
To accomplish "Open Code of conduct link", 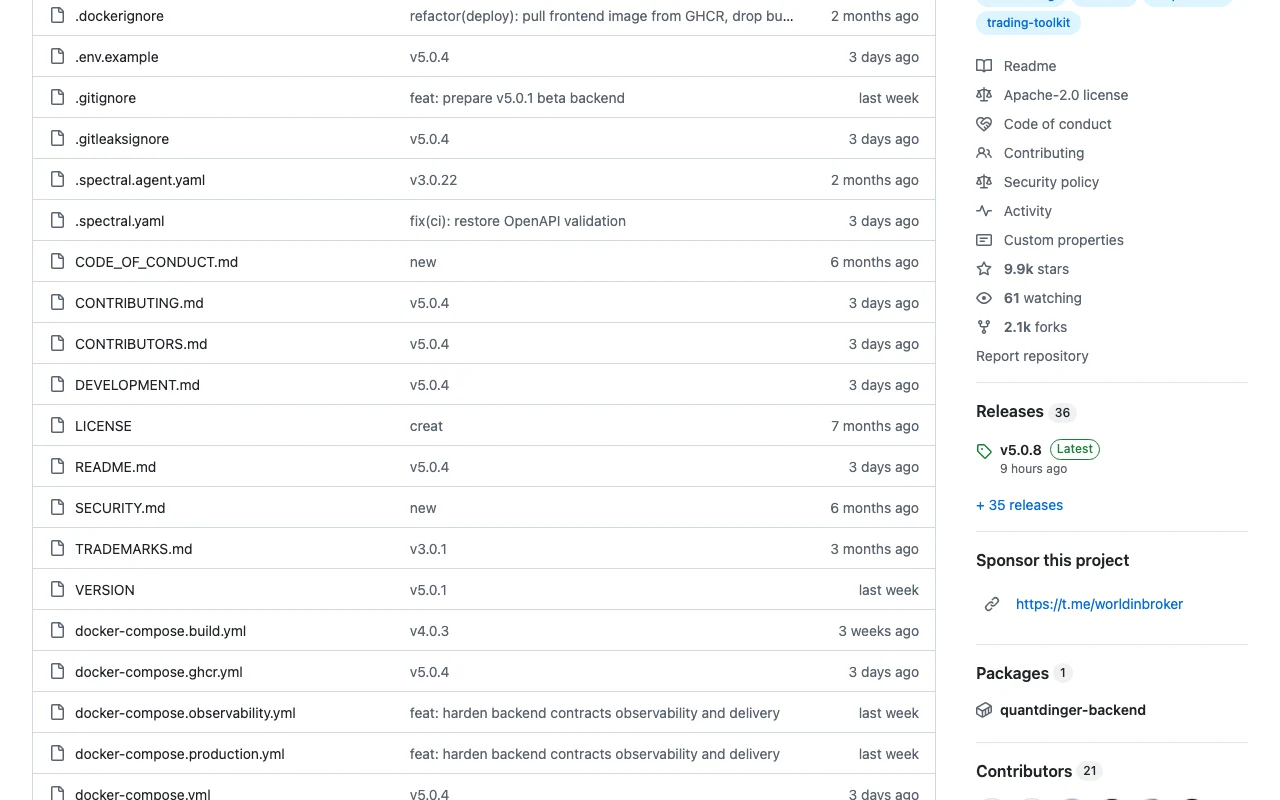I will click(x=1058, y=124).
